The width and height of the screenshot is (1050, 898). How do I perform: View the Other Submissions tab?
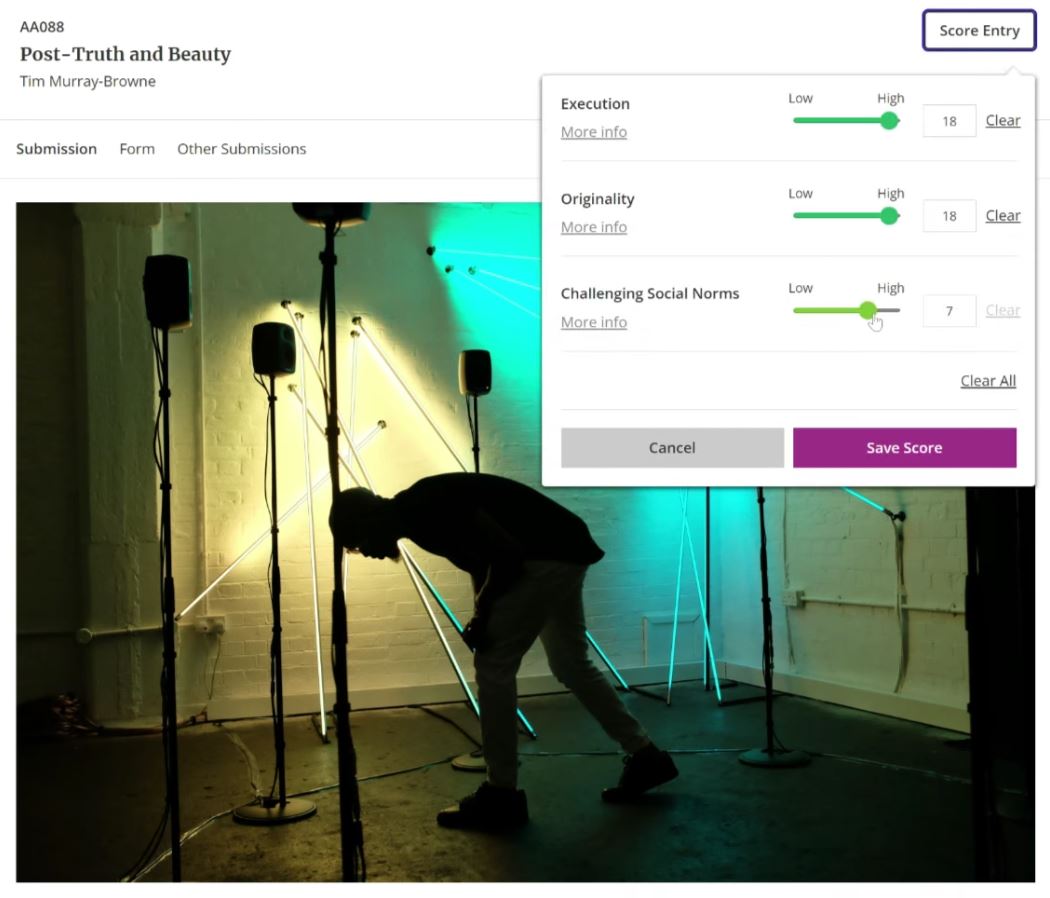point(241,148)
